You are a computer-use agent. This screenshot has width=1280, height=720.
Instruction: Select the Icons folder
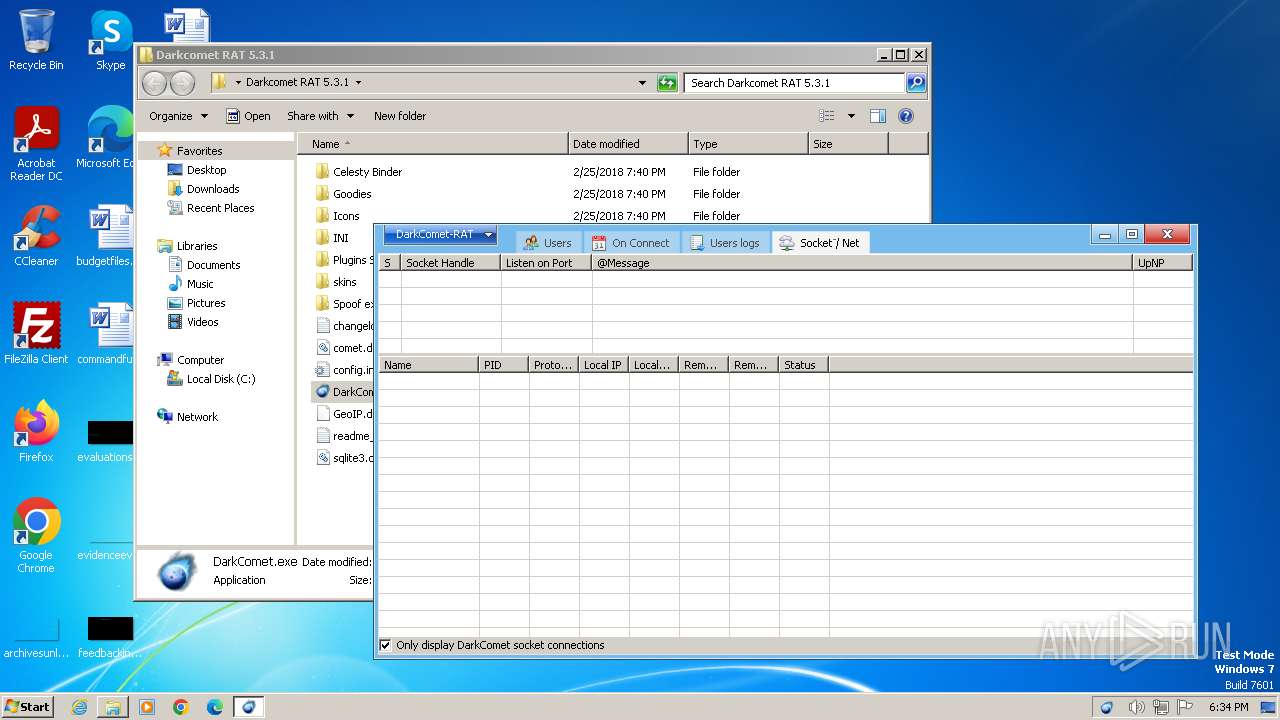[x=346, y=216]
